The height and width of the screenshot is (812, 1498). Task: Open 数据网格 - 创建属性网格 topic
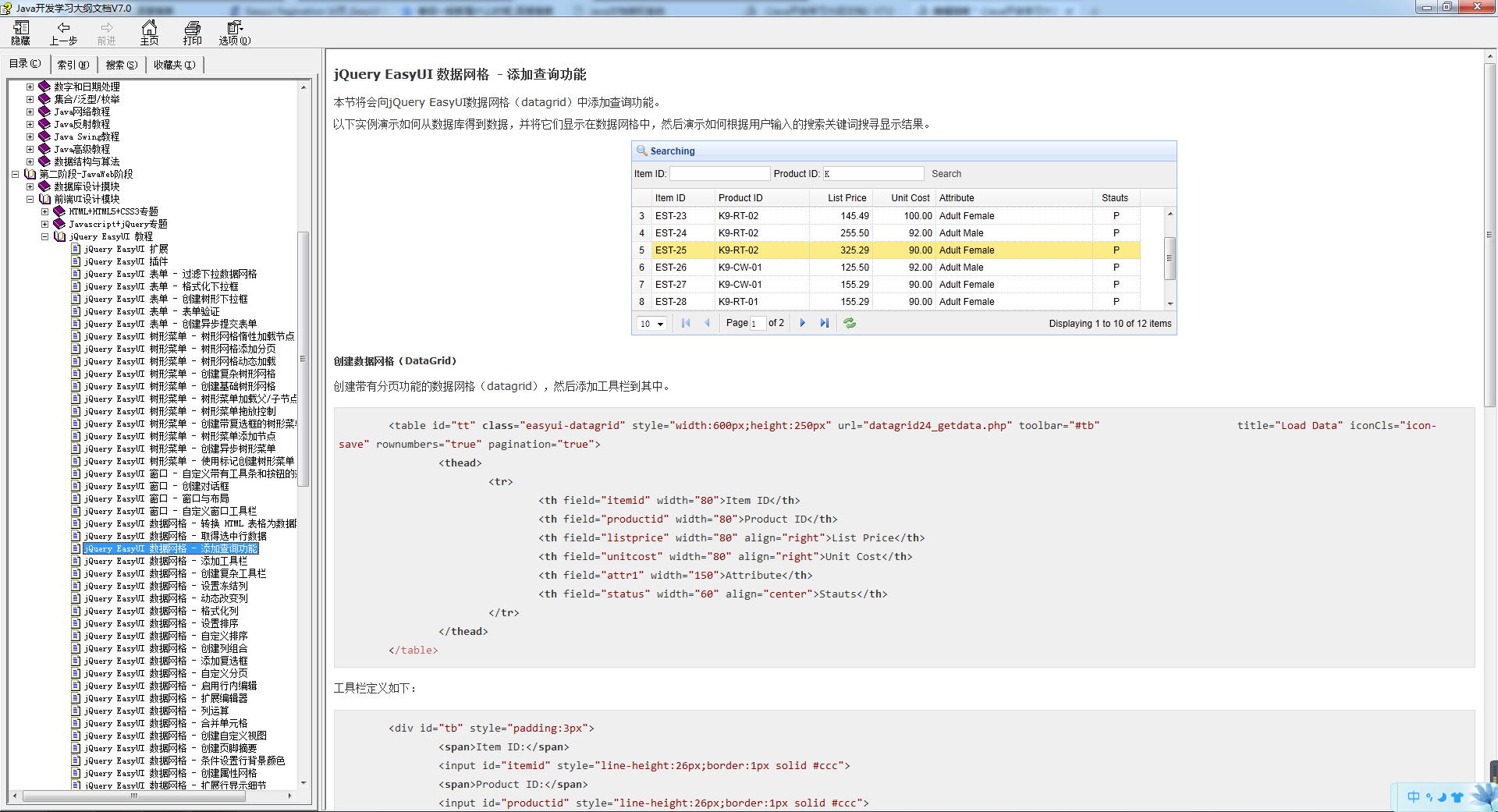(171, 773)
